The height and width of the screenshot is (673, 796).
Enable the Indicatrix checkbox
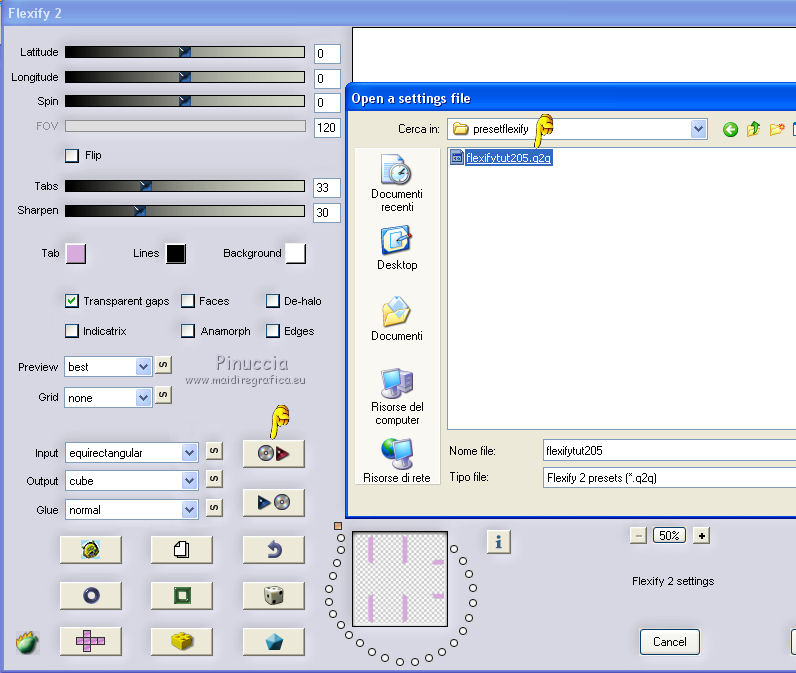(72, 331)
